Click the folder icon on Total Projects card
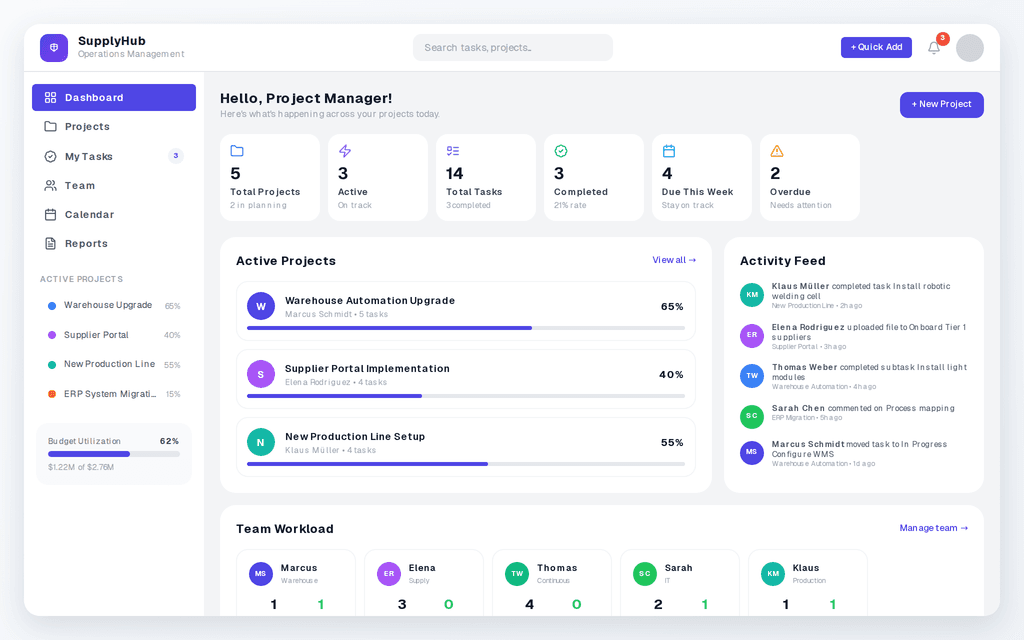Viewport: 1024px width, 640px height. pyautogui.click(x=237, y=151)
